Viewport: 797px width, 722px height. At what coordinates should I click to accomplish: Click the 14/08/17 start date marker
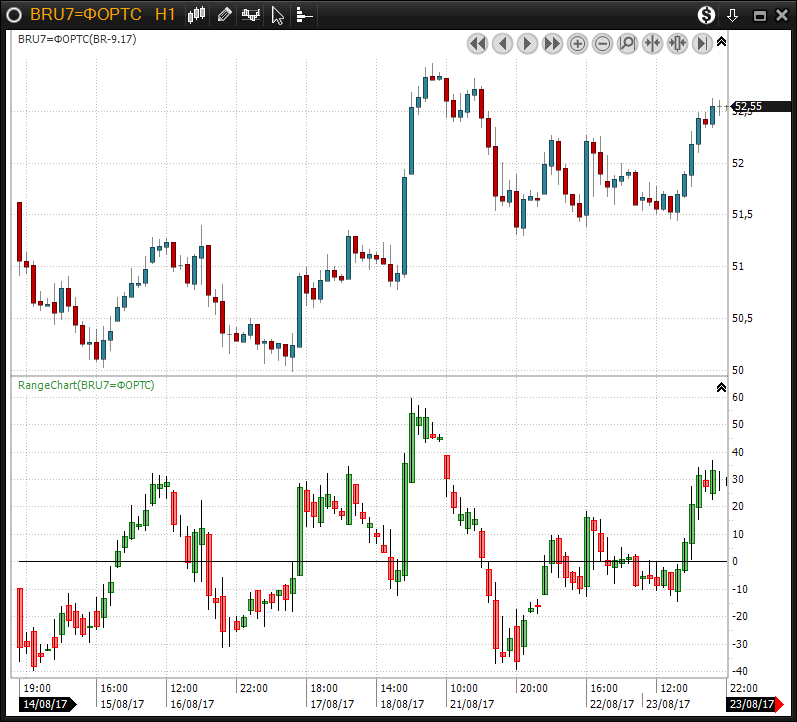coord(46,704)
